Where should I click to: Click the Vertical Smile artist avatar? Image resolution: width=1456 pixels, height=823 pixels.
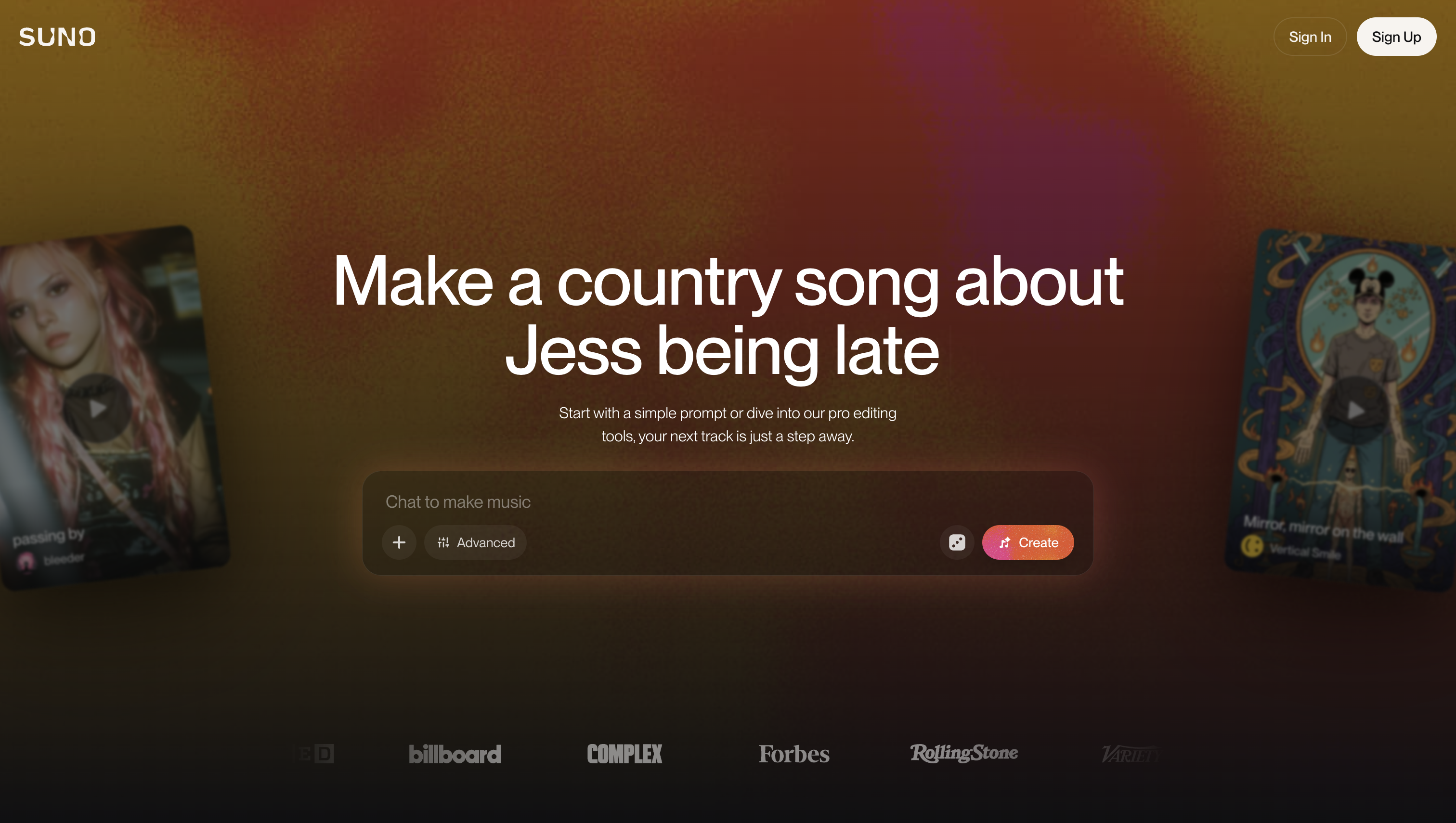tap(1252, 546)
